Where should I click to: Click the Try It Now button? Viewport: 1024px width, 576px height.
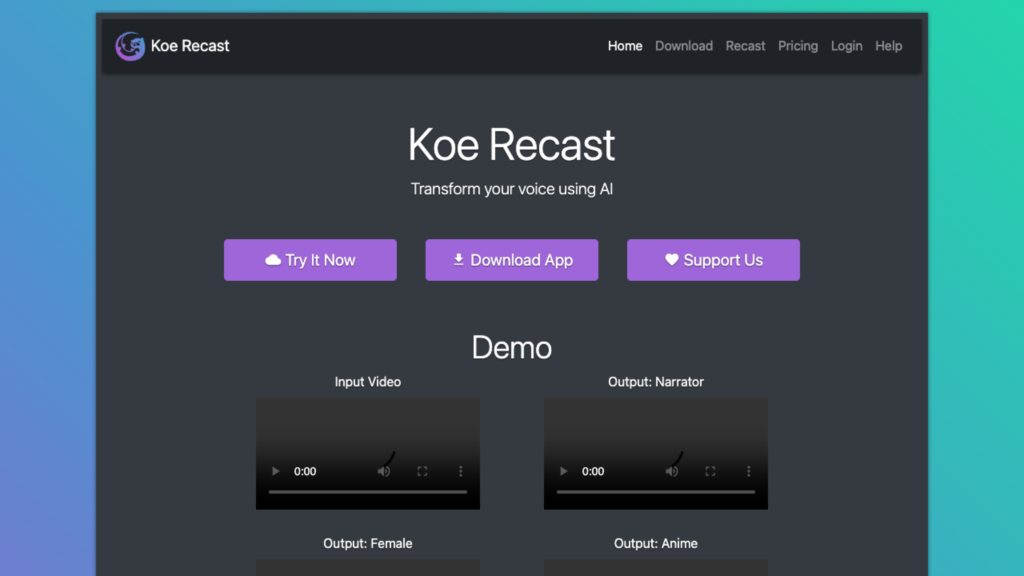point(310,260)
